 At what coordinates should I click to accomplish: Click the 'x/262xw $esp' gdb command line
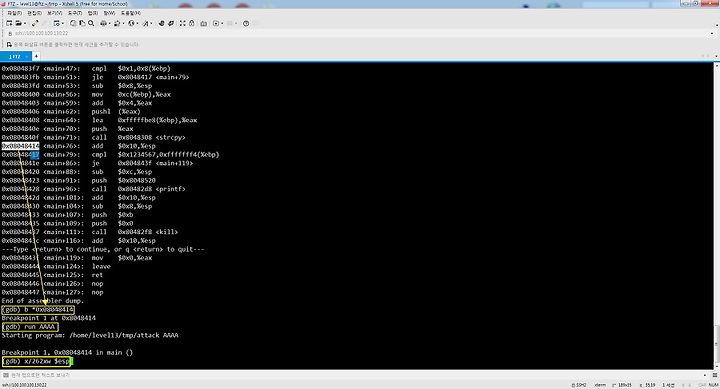coord(36,361)
